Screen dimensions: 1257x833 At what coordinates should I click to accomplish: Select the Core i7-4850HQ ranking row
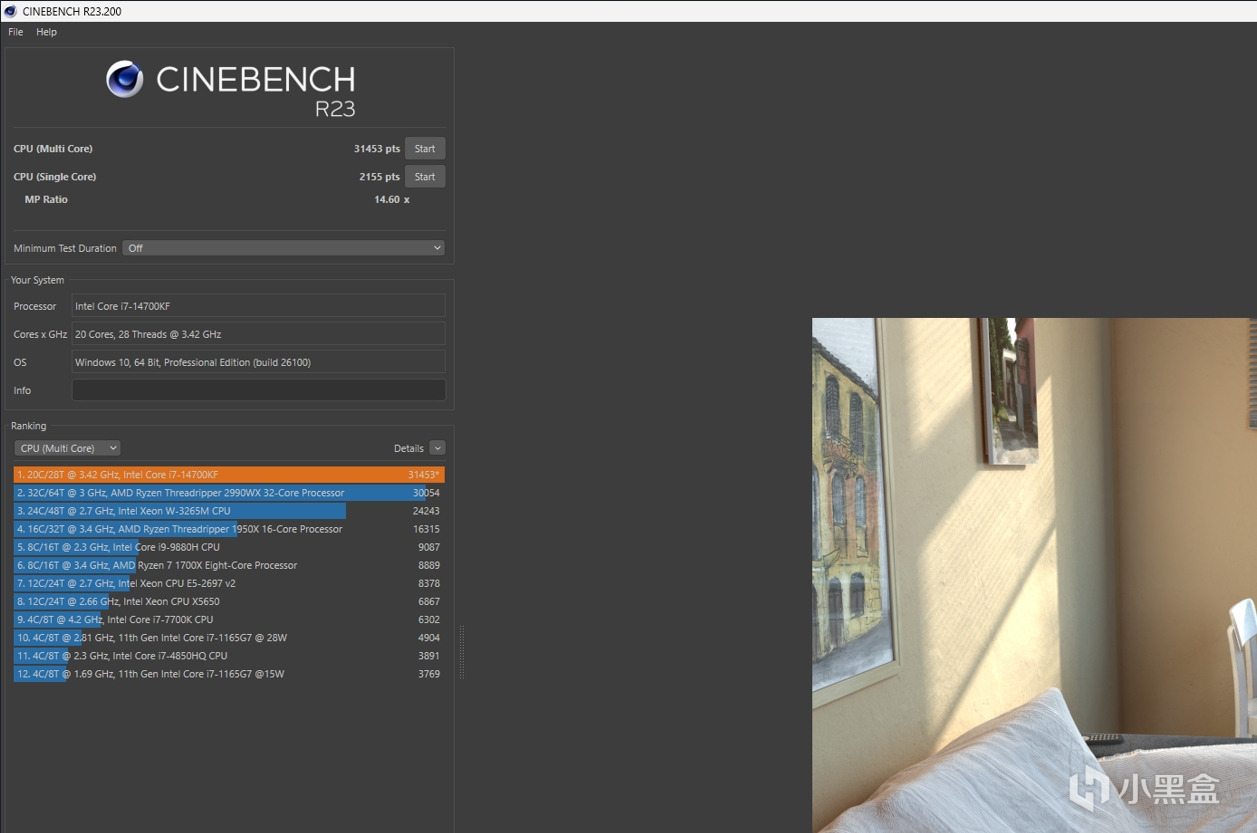(x=229, y=656)
